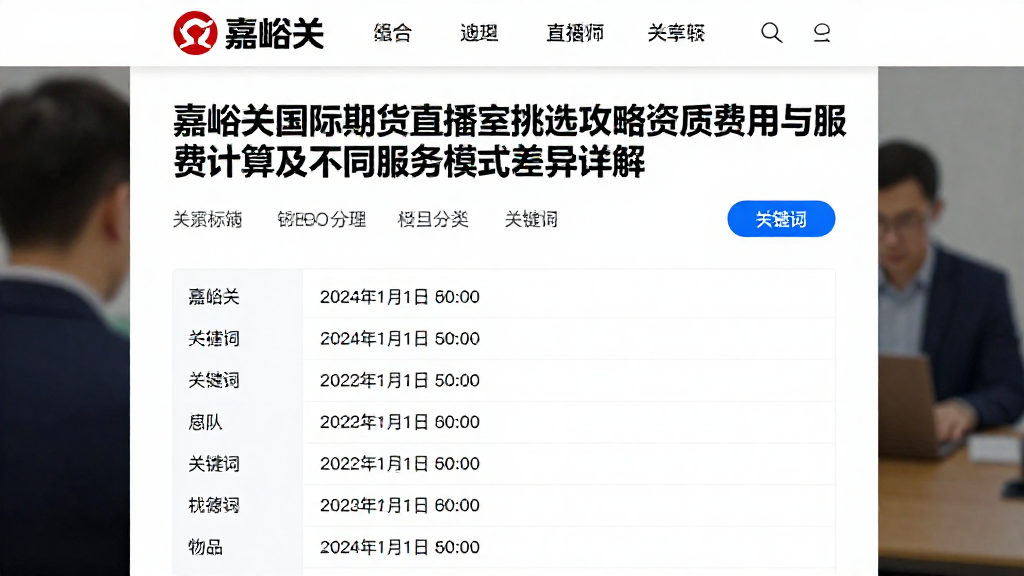Click the 队 row label in the table
Screen dimensions: 1024x576
205,423
